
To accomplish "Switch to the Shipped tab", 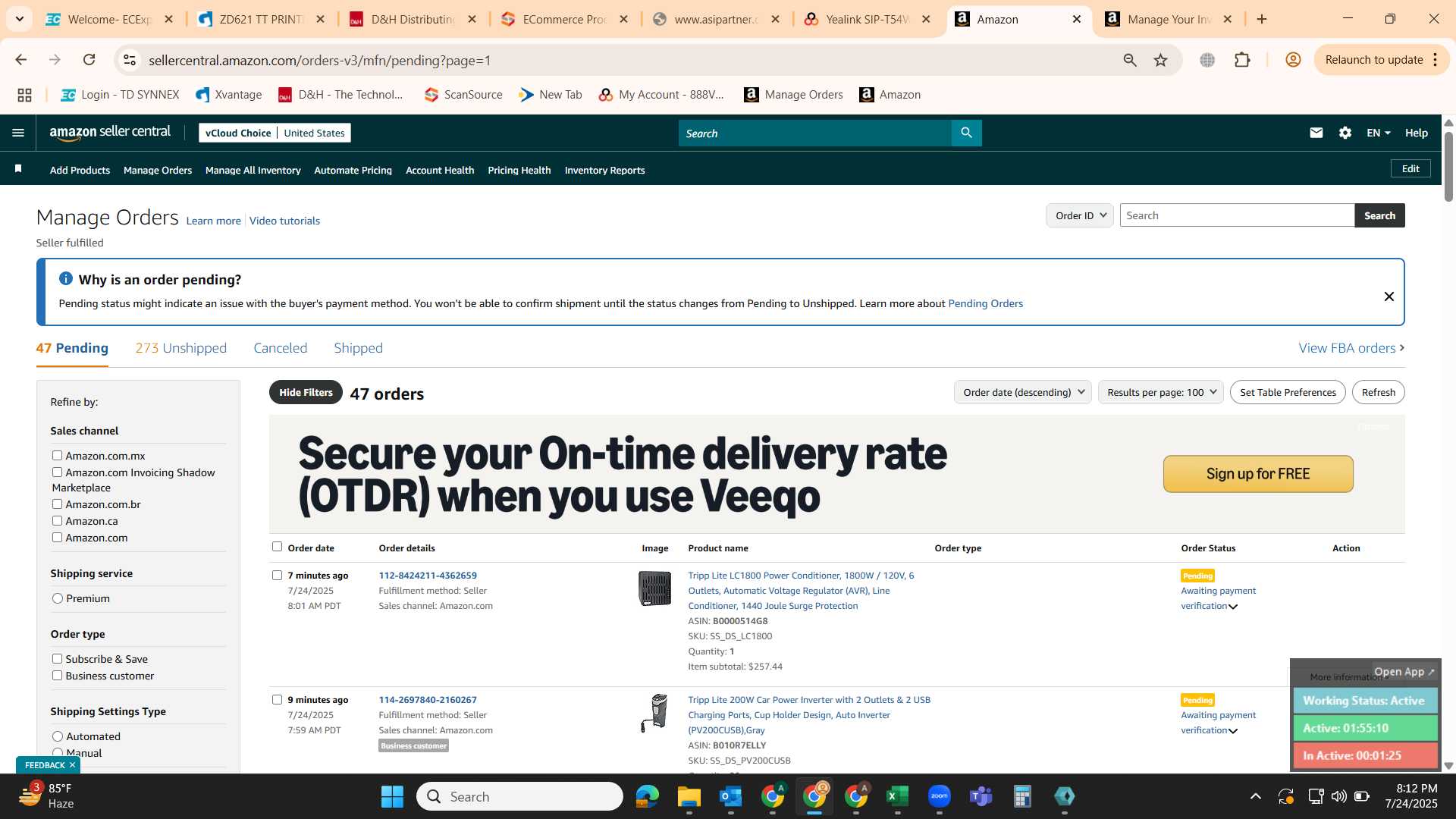I will 358,348.
